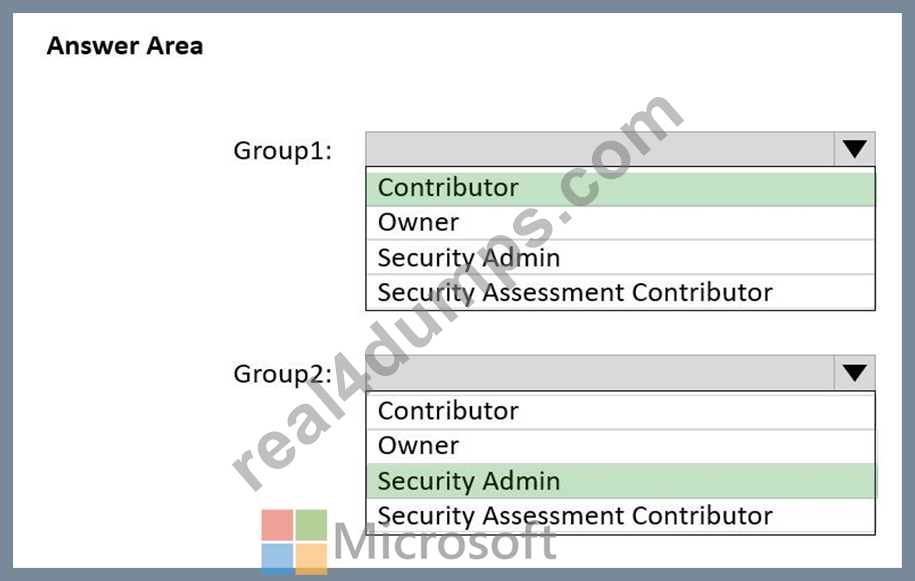Pick the highlighted Security Admin under Group2
Screen dimensions: 915x581
[621, 481]
